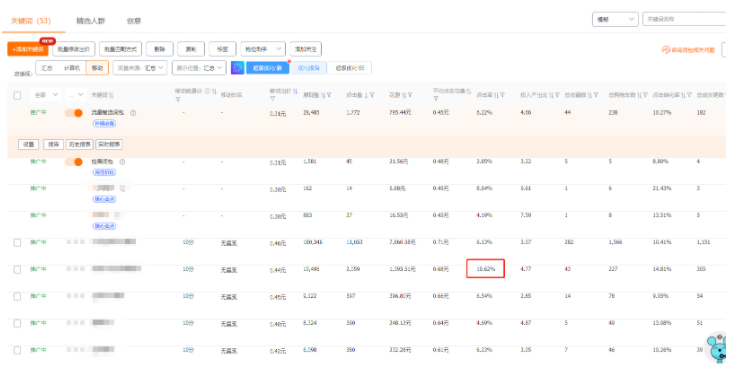Screen dimensions: 731x379
Task: Click the info icon next to 移动质量分
Action: click(x=207, y=91)
